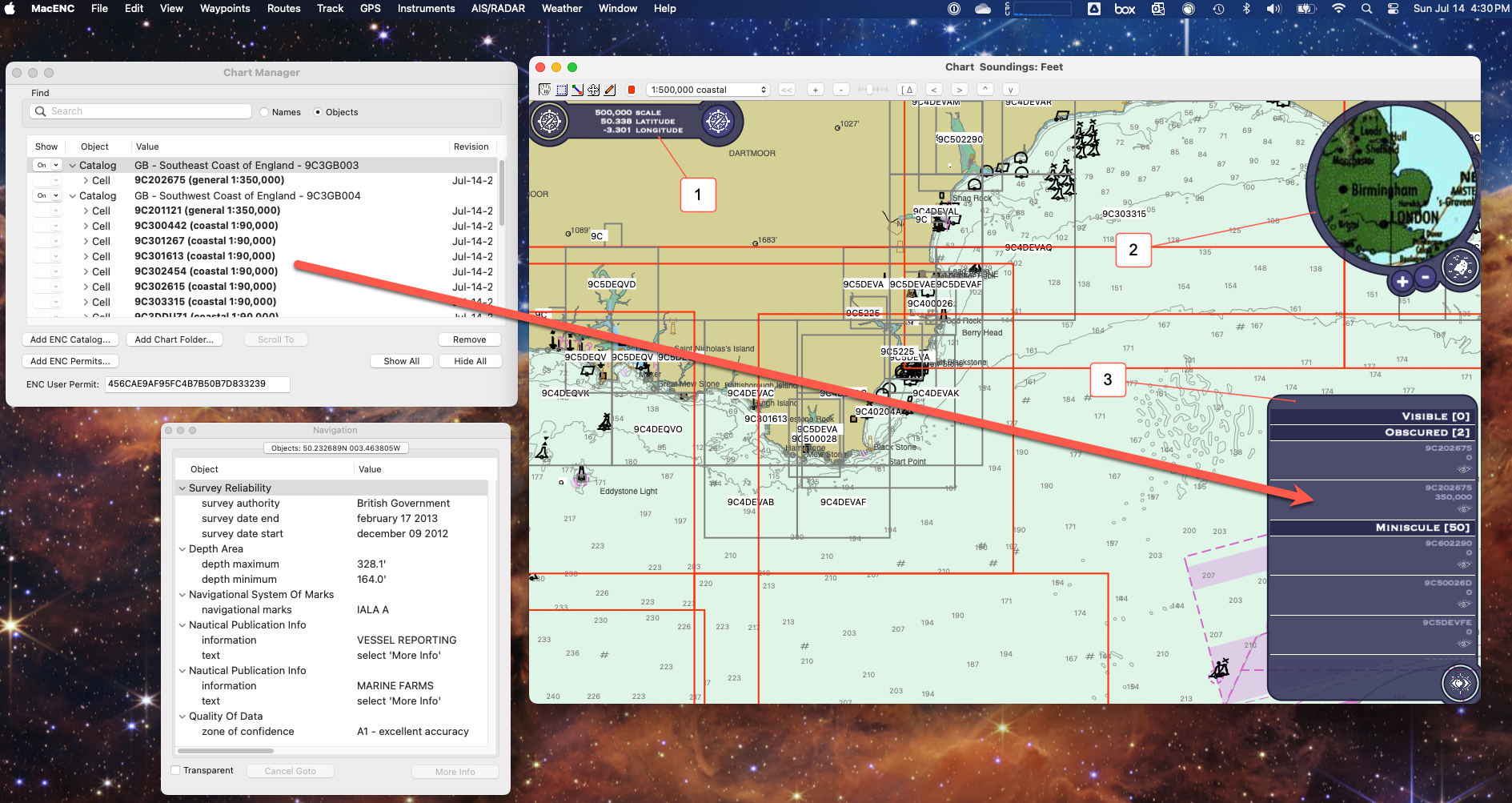Pan chart up with ^ button
The height and width of the screenshot is (803, 1512).
tap(985, 90)
